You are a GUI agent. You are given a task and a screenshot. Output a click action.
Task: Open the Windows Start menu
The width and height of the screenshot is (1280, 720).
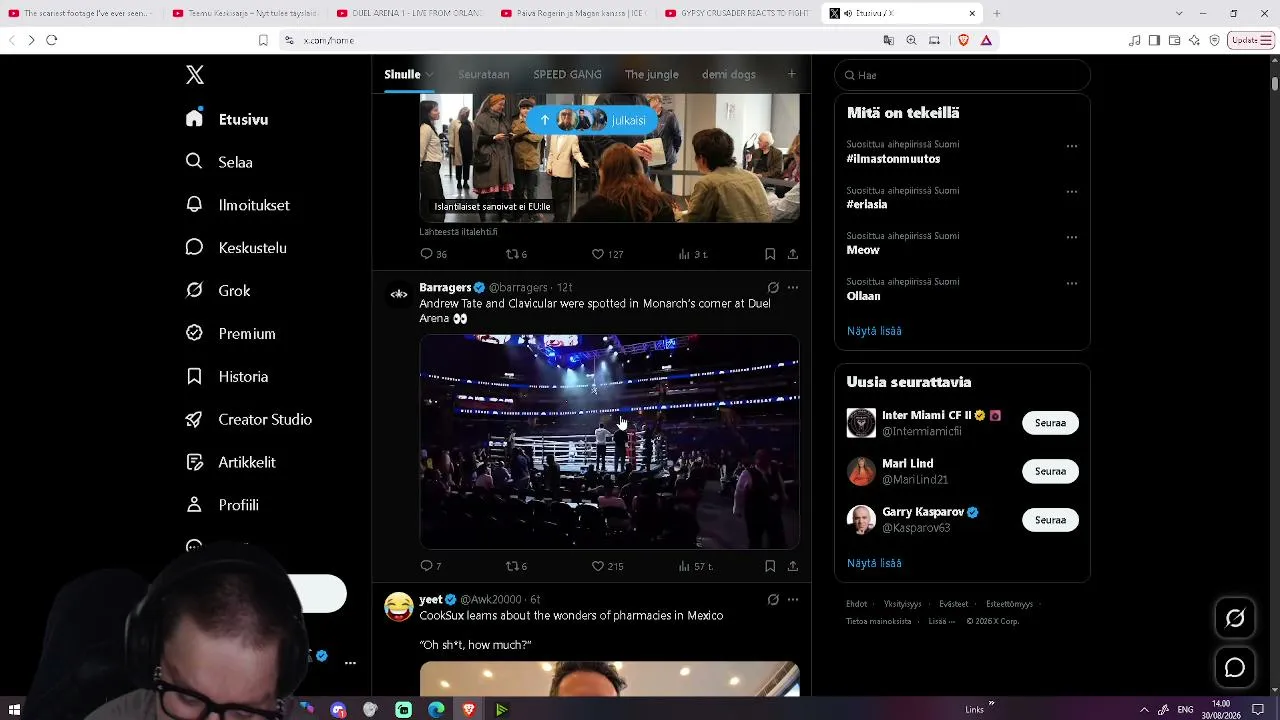pos(14,710)
